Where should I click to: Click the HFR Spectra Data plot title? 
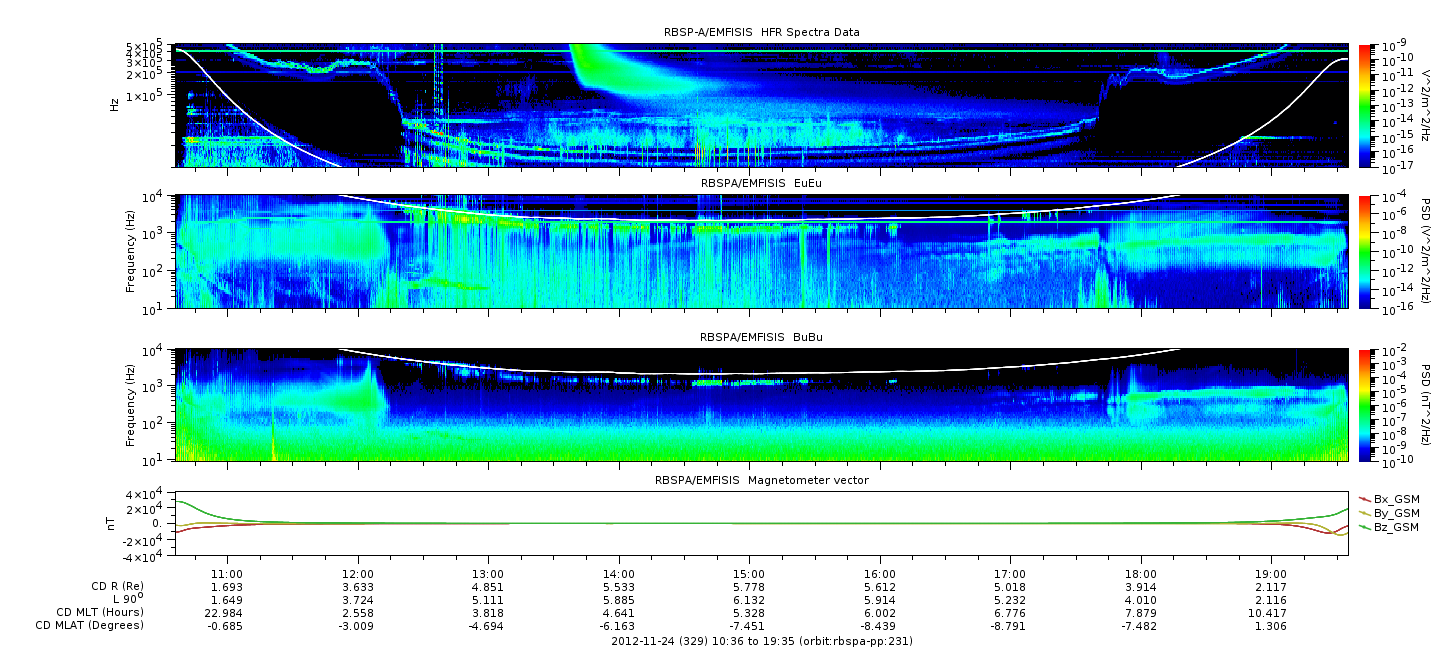761,32
